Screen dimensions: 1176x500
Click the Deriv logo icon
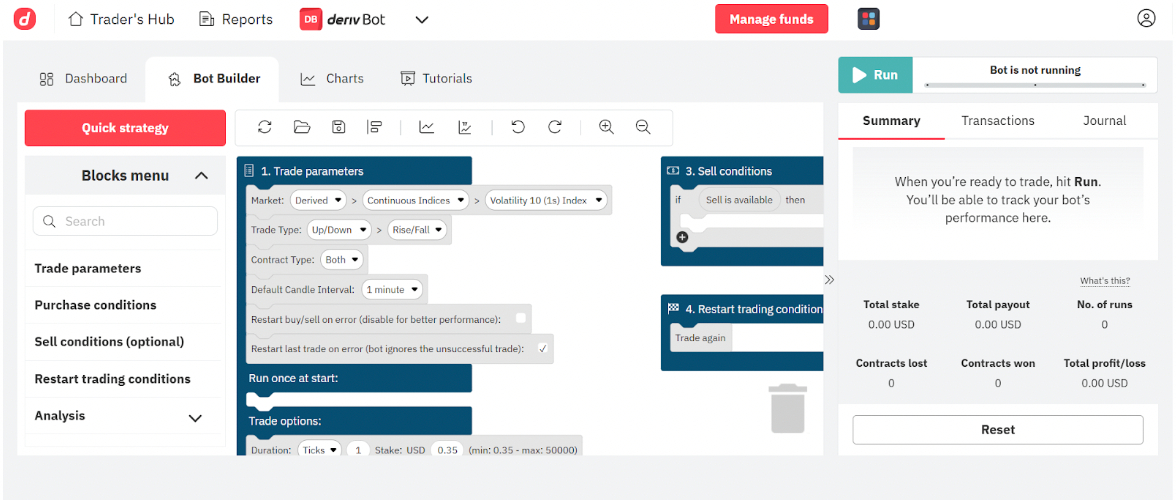pos(26,19)
